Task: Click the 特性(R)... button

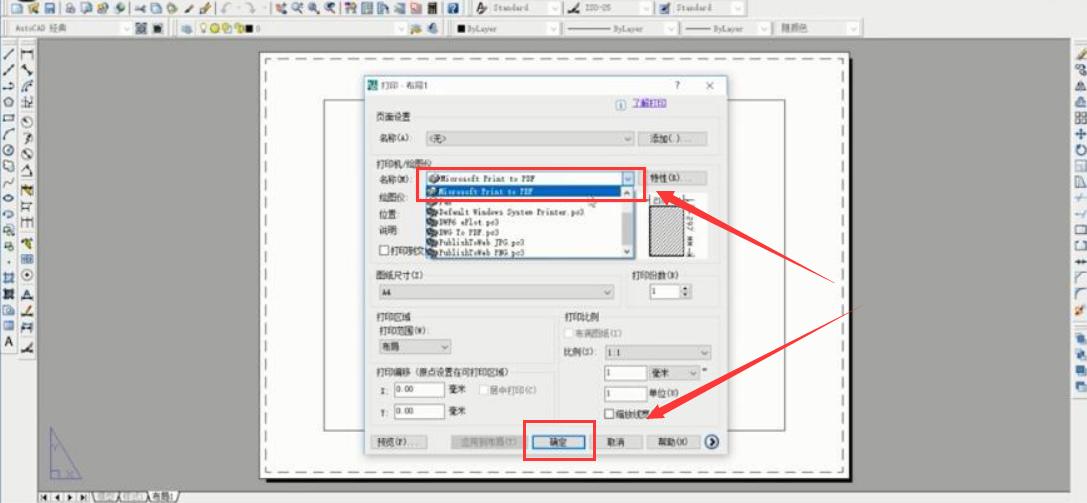Action: coord(672,179)
